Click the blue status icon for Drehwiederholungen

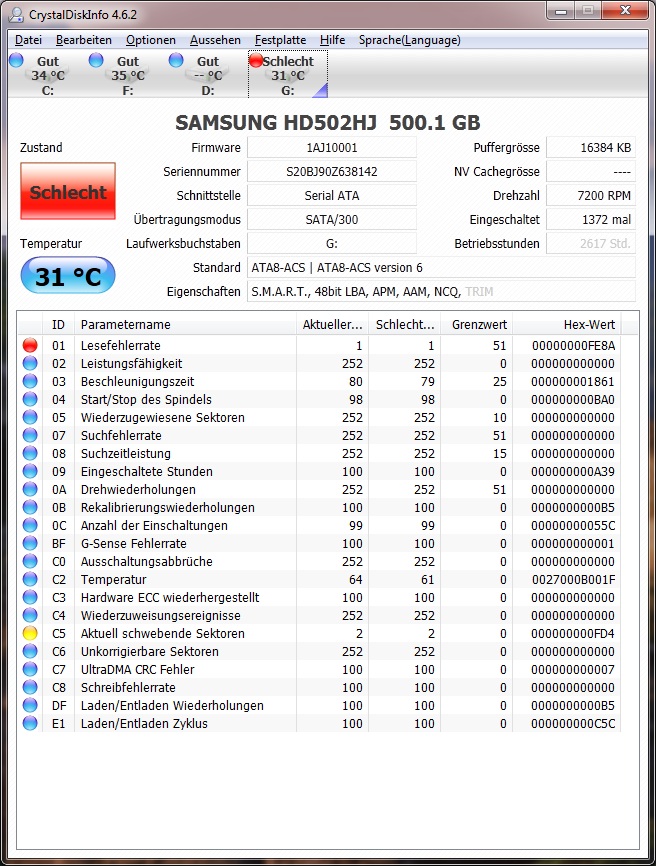(x=30, y=489)
